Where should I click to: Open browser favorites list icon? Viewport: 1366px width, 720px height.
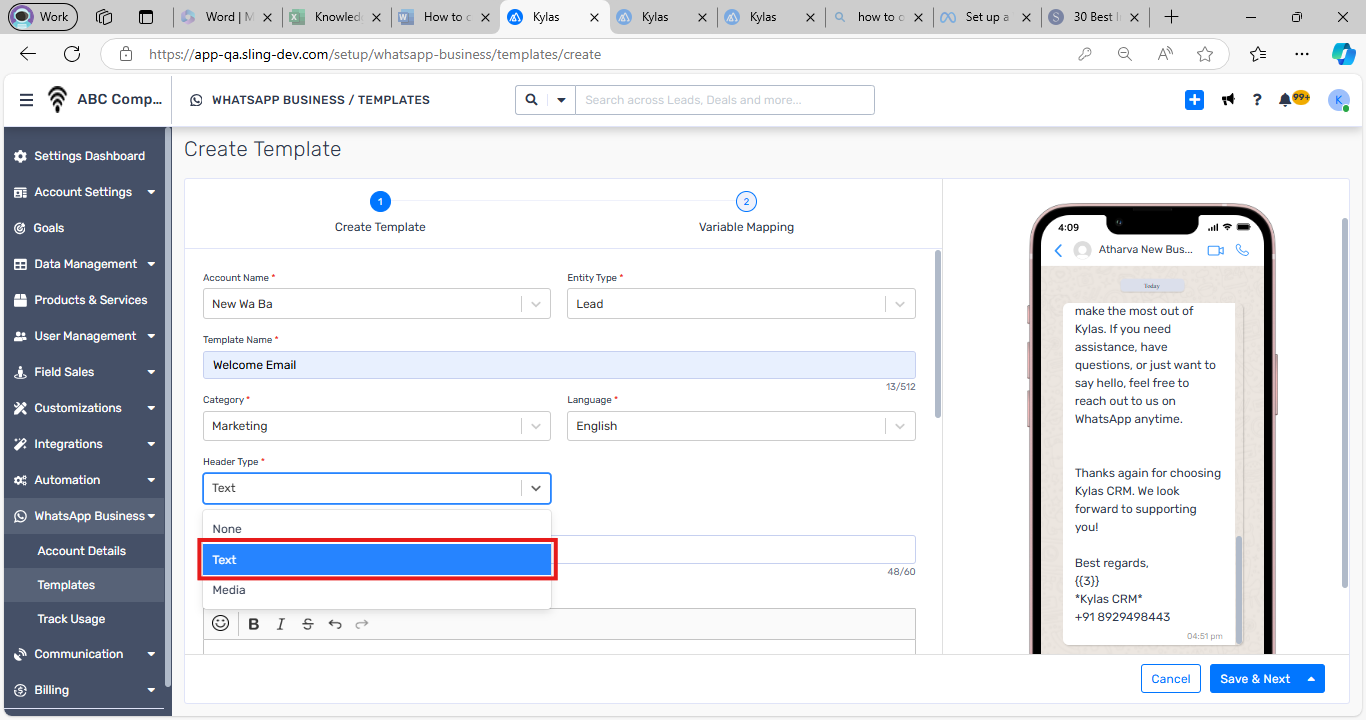pyautogui.click(x=1258, y=54)
